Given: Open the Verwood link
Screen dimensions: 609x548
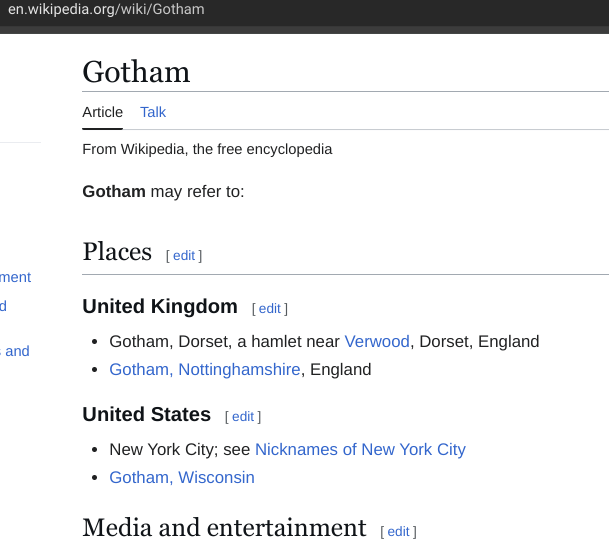Looking at the screenshot, I should coord(377,342).
